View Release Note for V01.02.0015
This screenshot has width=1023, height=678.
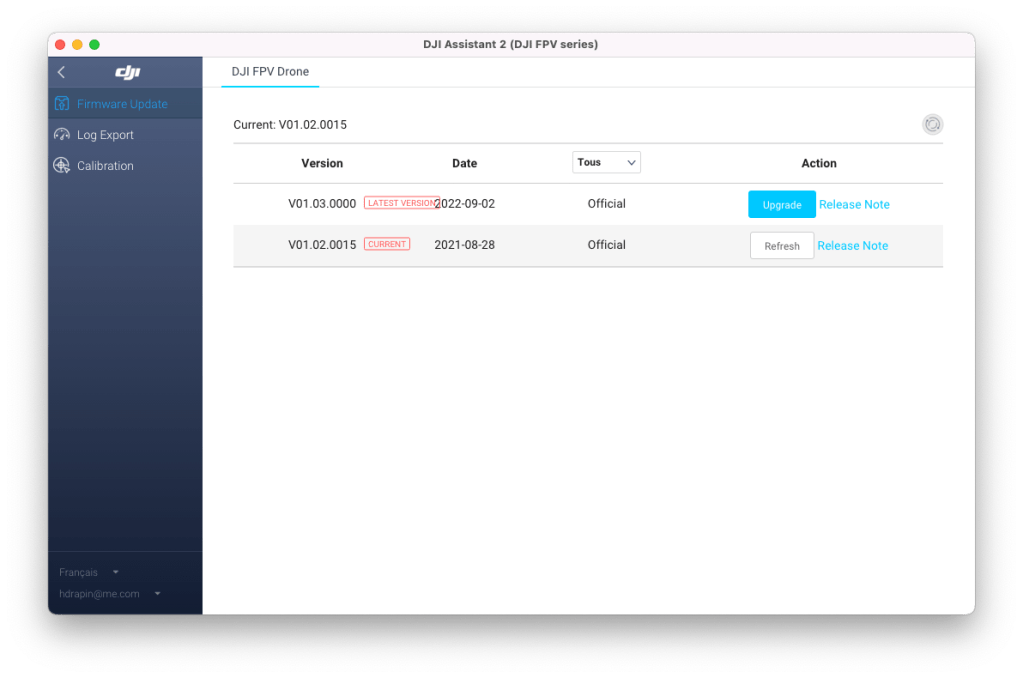pos(852,245)
